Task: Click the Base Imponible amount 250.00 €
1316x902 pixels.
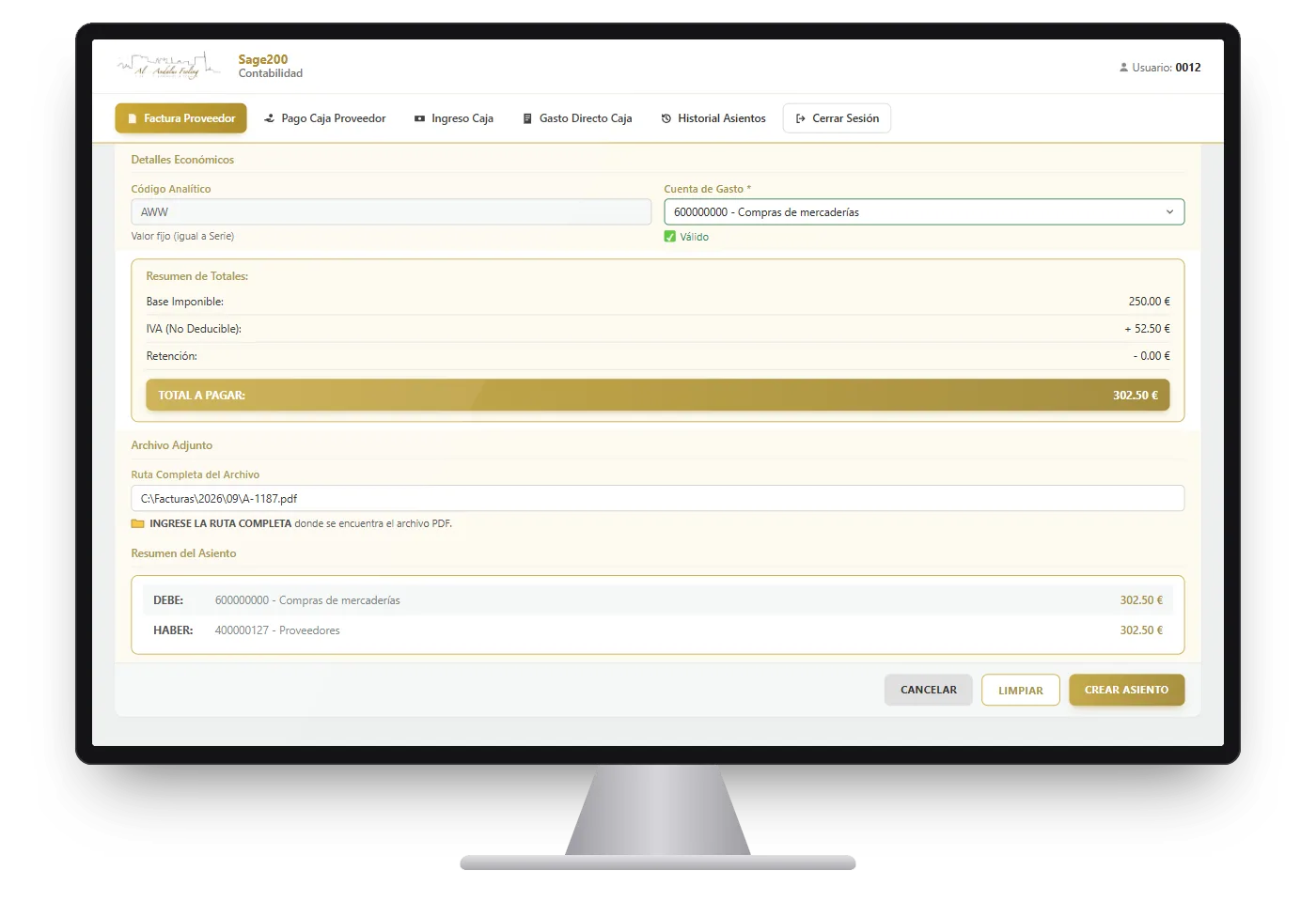Action: 1150,302
